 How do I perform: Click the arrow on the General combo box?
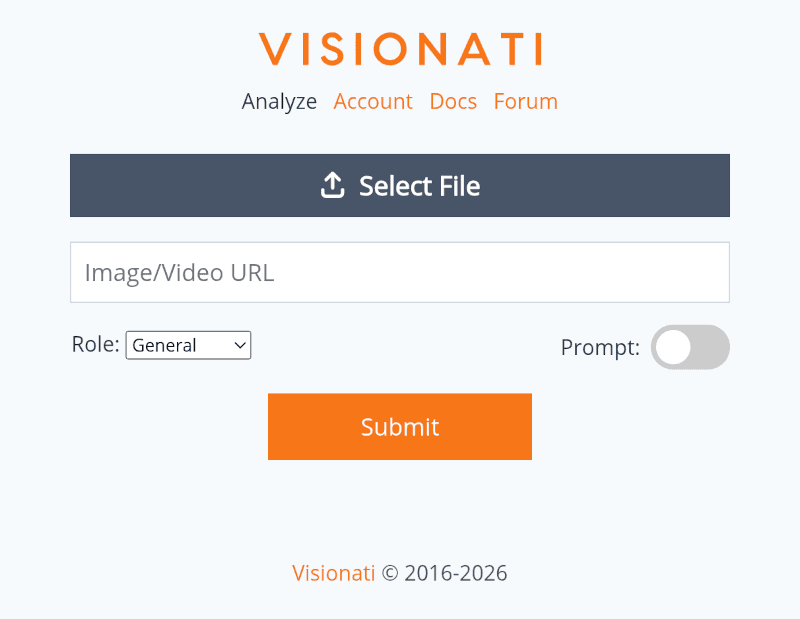click(x=238, y=345)
